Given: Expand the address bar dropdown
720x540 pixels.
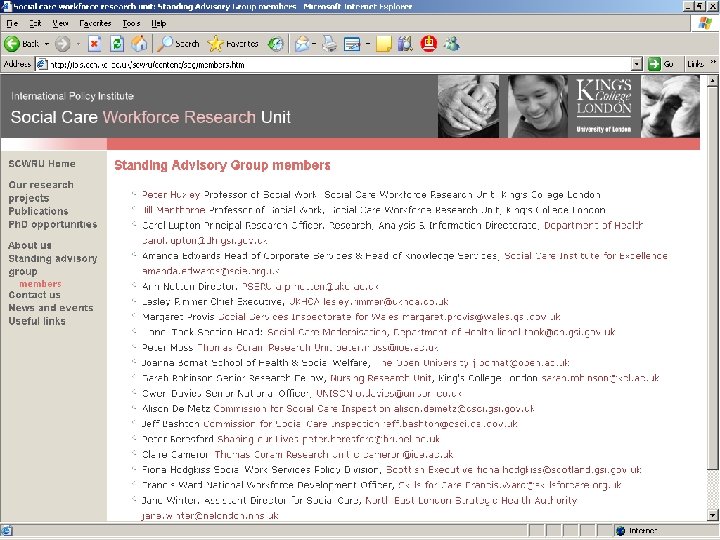Looking at the screenshot, I should point(636,64).
